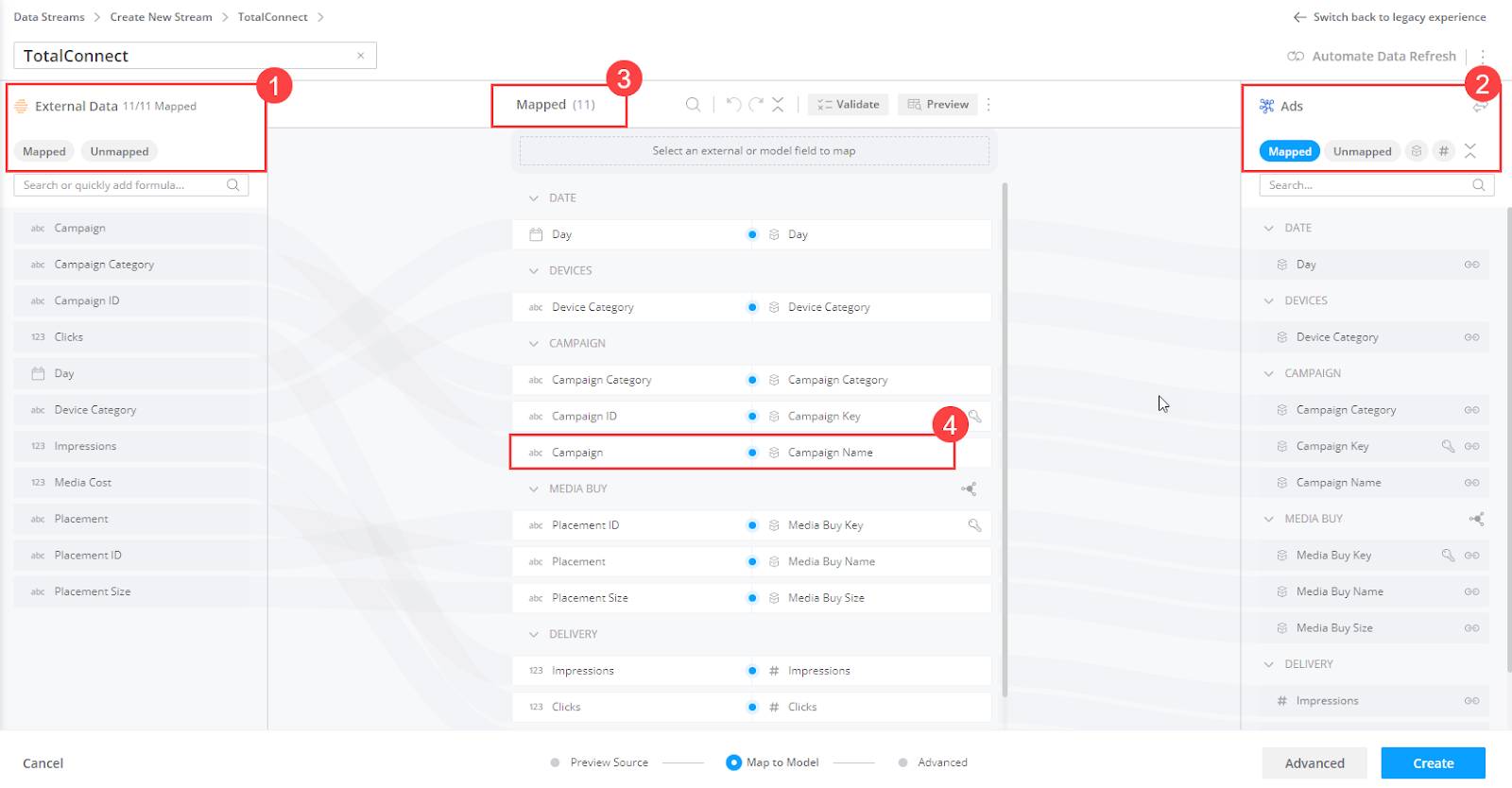Viewport: 1512px width, 788px height.
Task: Collapse DEVICES group in Ads panel
Action: pyautogui.click(x=1269, y=301)
